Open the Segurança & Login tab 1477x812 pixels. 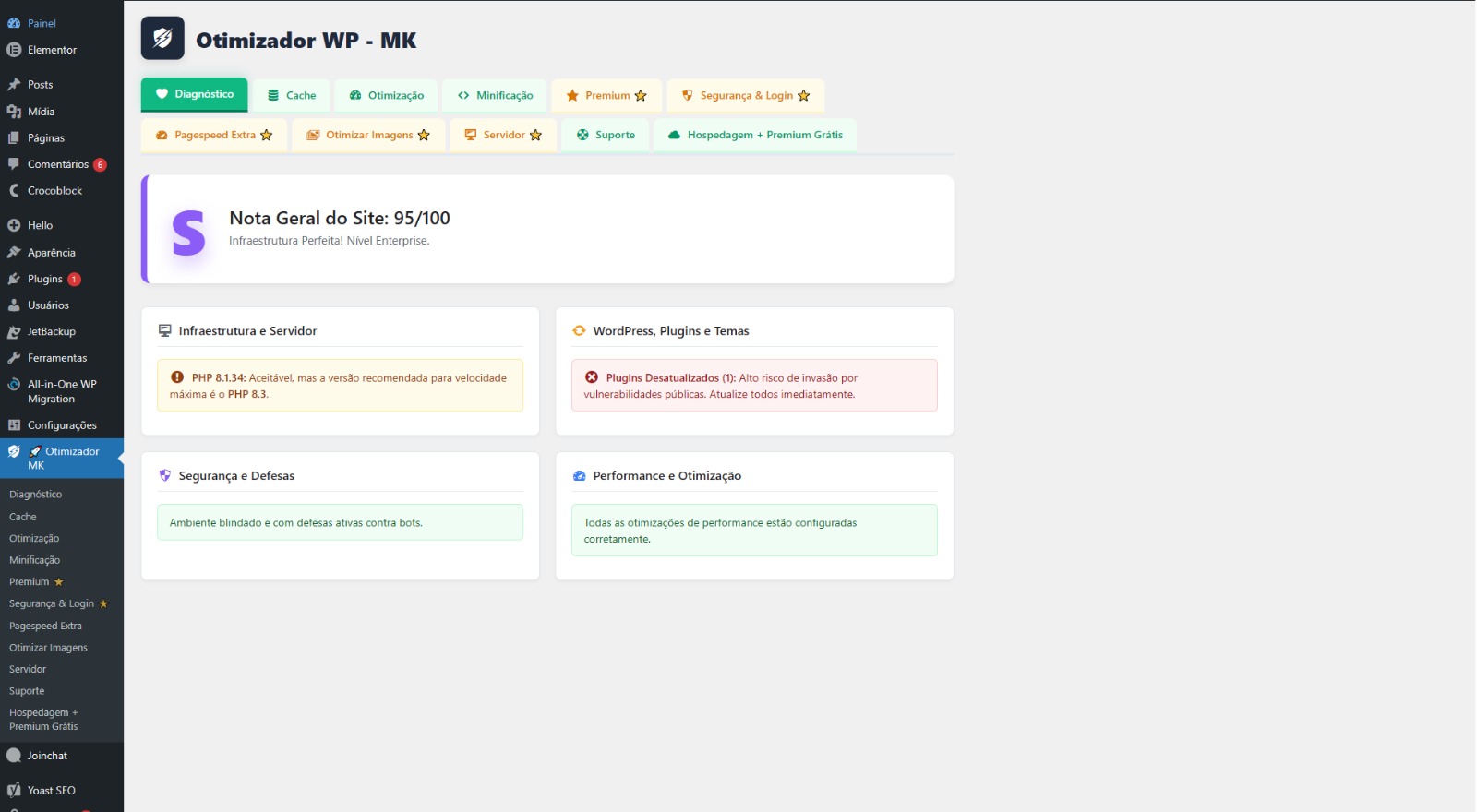tap(746, 95)
